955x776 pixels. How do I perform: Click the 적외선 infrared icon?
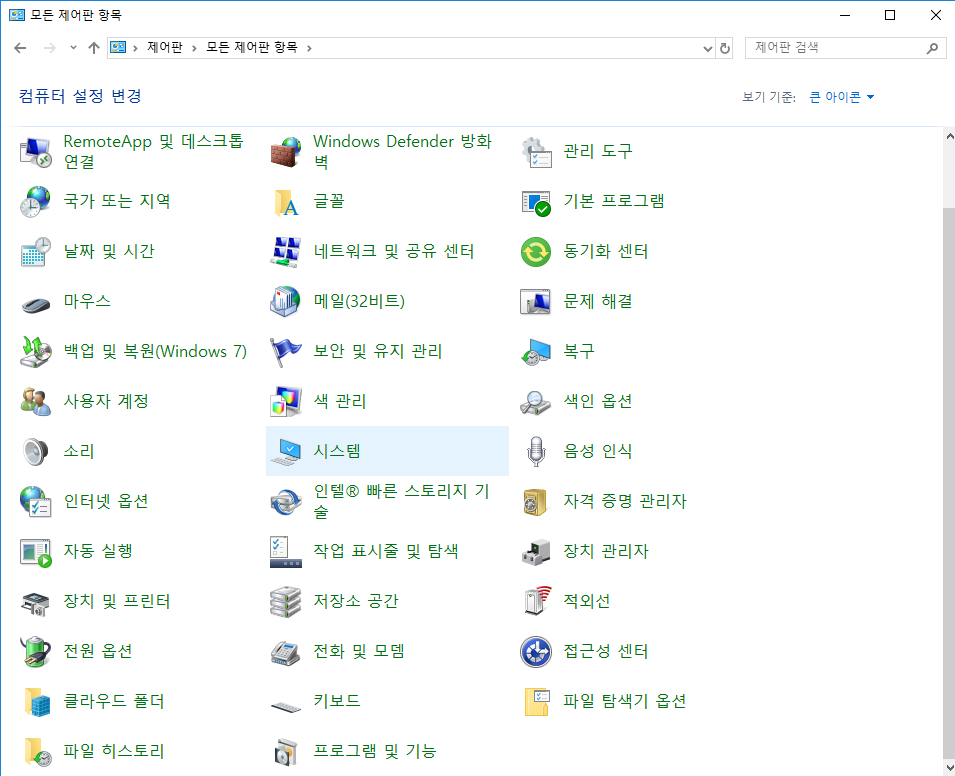pos(536,601)
